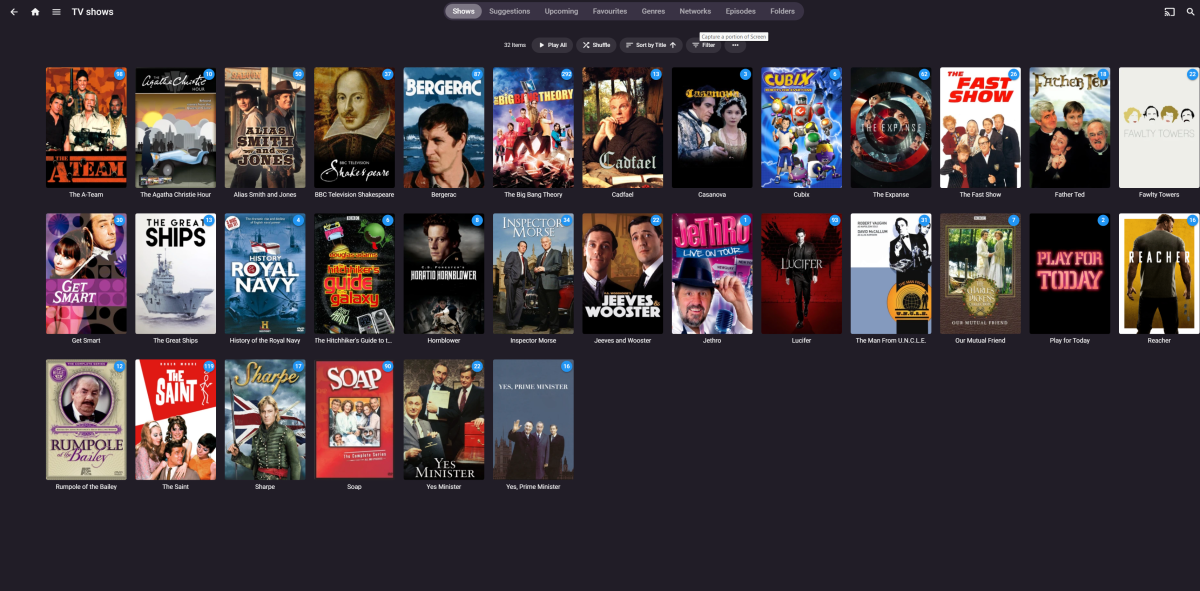Click the Play All button
This screenshot has width=1200, height=591.
552,45
